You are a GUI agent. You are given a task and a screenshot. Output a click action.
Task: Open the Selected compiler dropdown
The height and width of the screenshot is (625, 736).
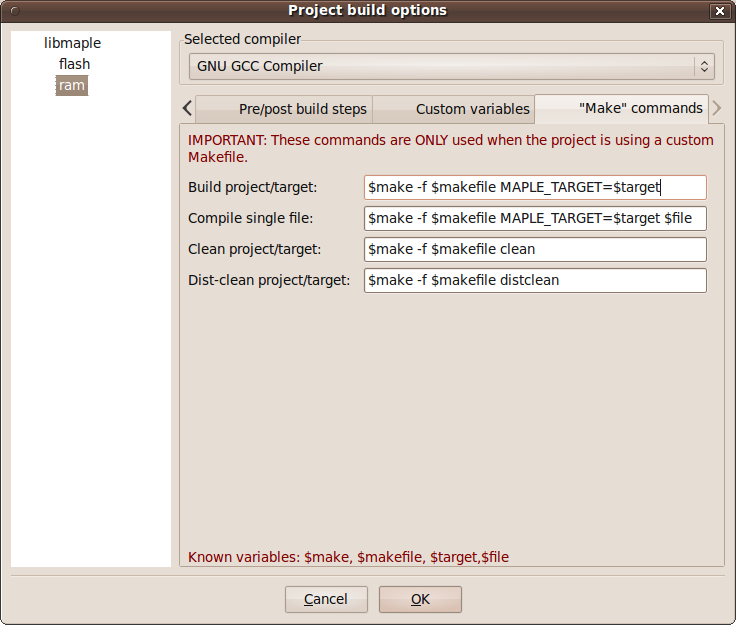(451, 67)
